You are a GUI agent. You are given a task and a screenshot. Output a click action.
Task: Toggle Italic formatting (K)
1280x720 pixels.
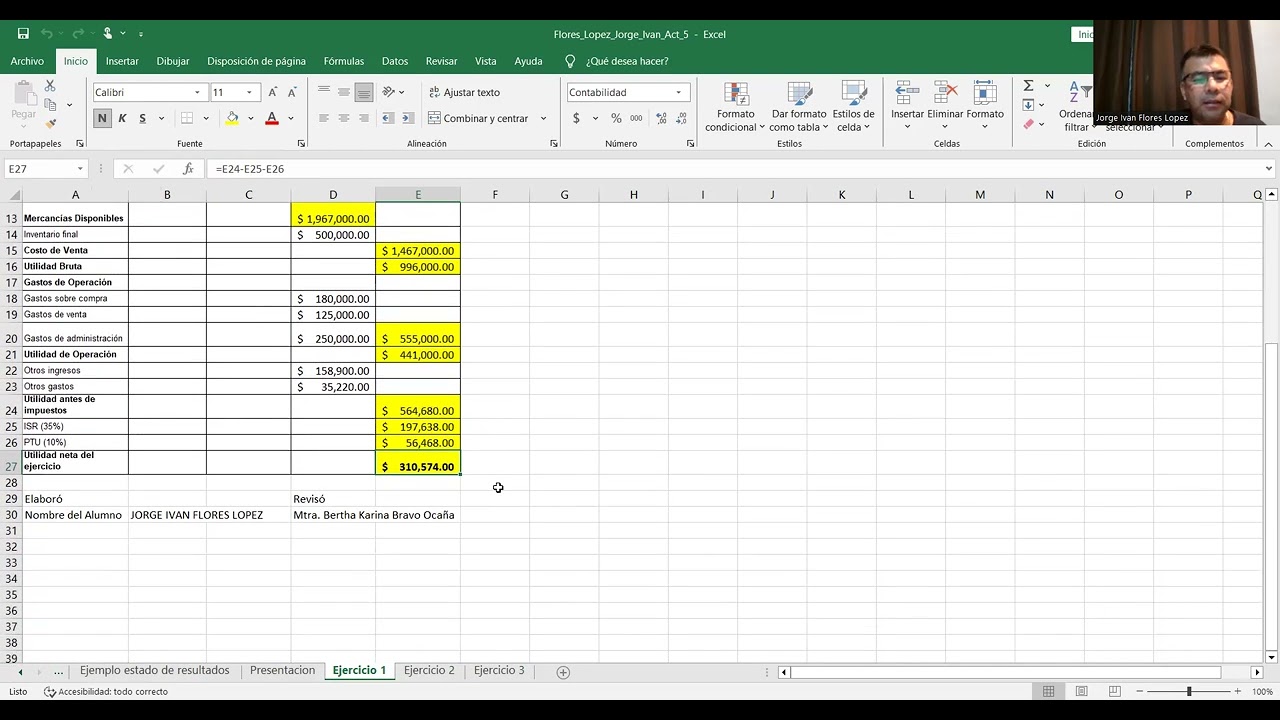[x=122, y=118]
